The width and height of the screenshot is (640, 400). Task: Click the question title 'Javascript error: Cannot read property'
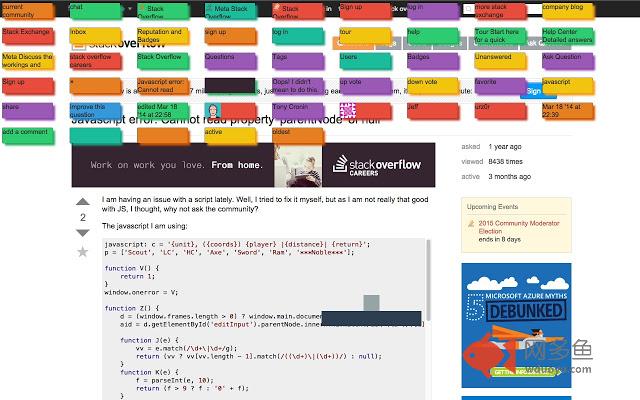(x=226, y=121)
